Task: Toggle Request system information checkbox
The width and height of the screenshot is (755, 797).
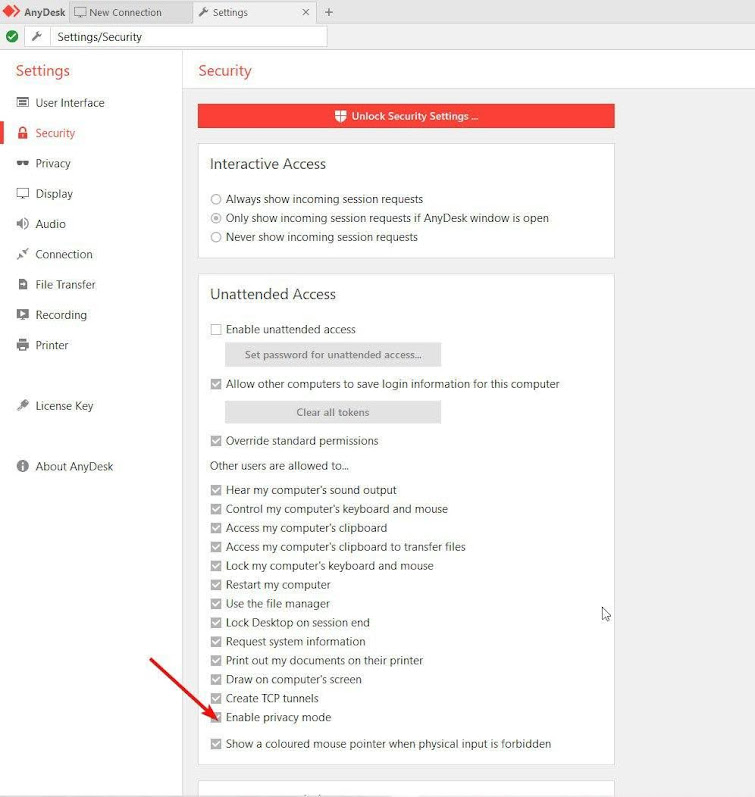Action: click(216, 641)
